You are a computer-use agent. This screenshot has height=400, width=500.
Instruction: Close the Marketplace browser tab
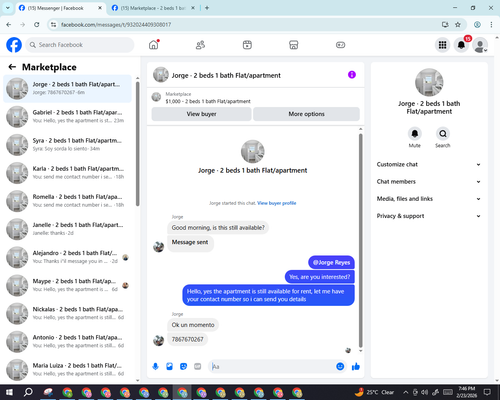pos(193,8)
